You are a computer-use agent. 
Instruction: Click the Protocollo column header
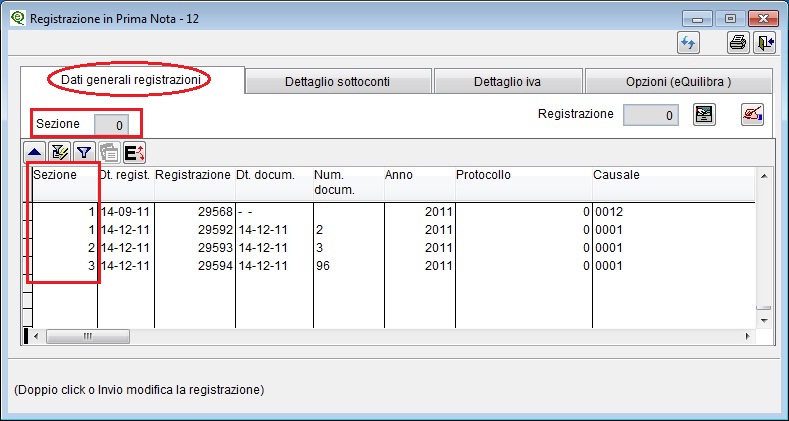coord(523,183)
